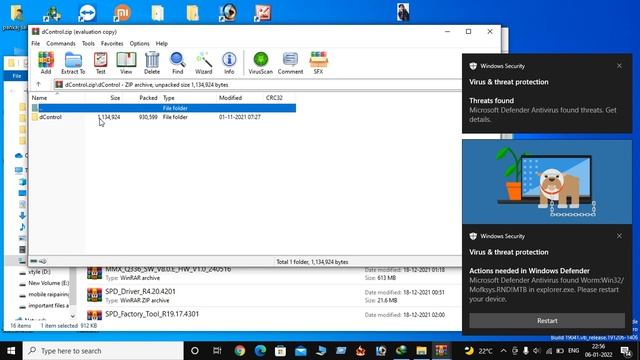Open the Commands menu

pyautogui.click(x=61, y=43)
